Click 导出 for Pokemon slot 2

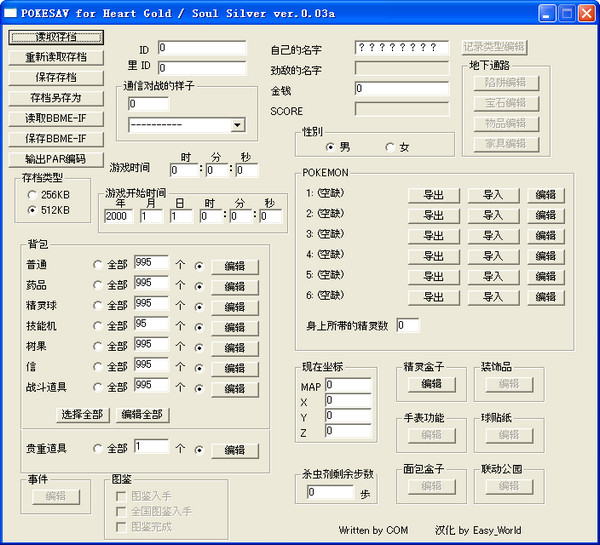(x=434, y=215)
